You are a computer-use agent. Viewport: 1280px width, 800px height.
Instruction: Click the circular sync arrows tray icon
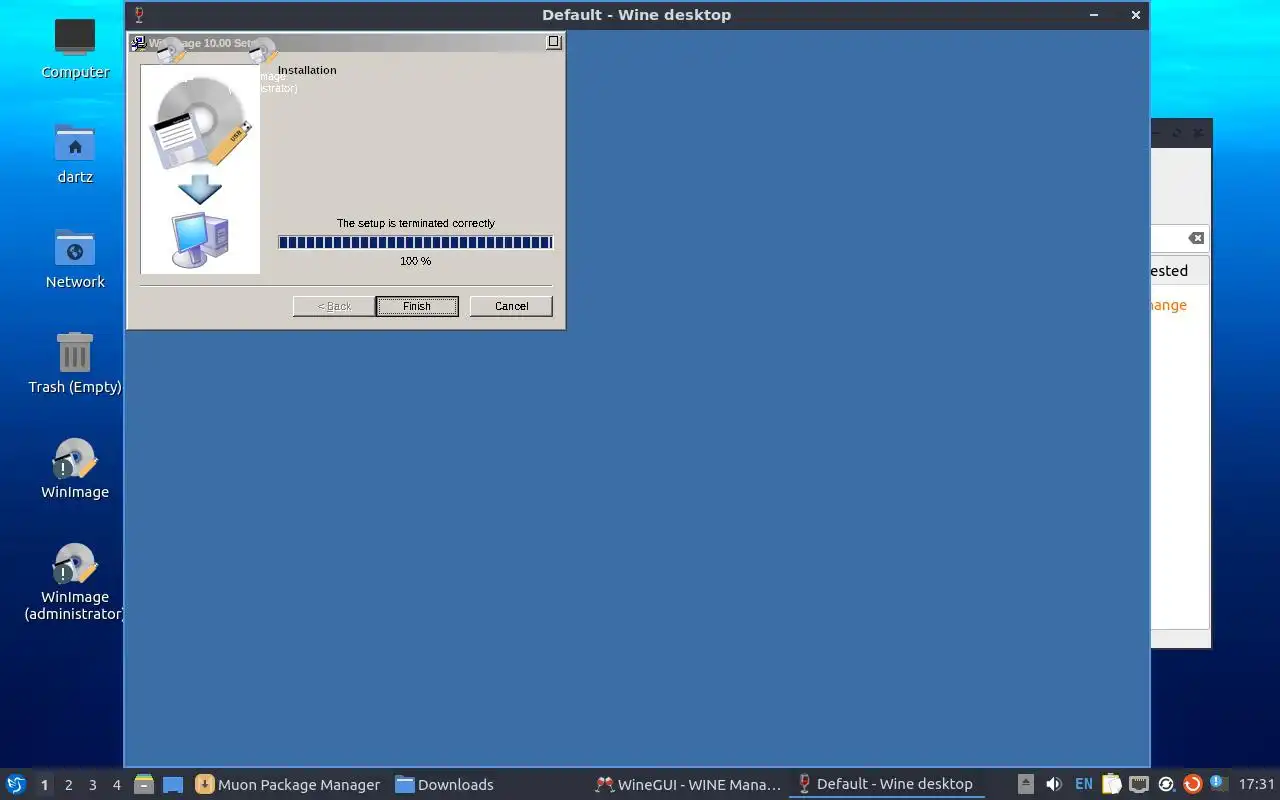pos(1165,784)
